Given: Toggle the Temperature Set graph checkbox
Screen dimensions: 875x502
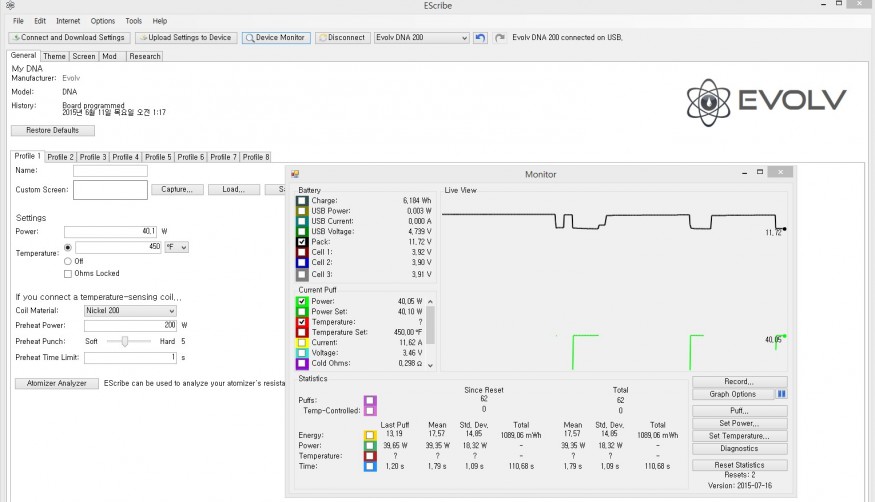Looking at the screenshot, I should tap(302, 332).
